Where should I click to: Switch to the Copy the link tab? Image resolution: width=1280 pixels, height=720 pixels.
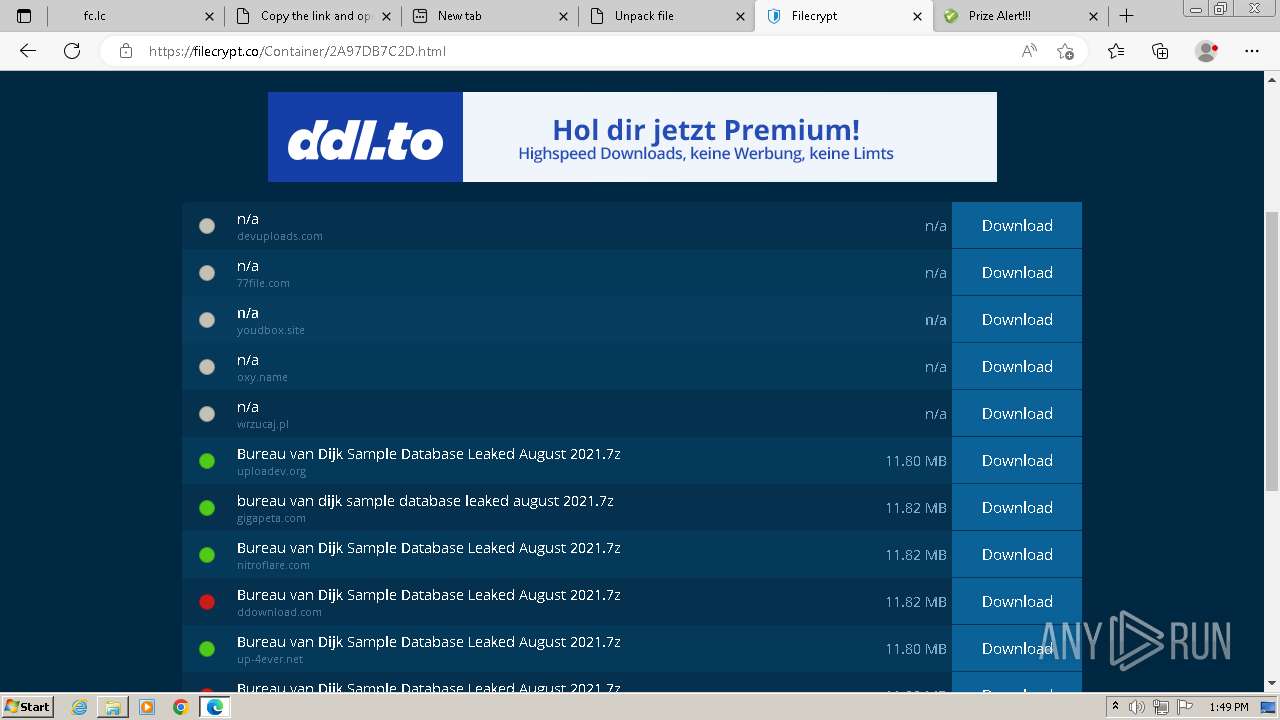(x=312, y=16)
